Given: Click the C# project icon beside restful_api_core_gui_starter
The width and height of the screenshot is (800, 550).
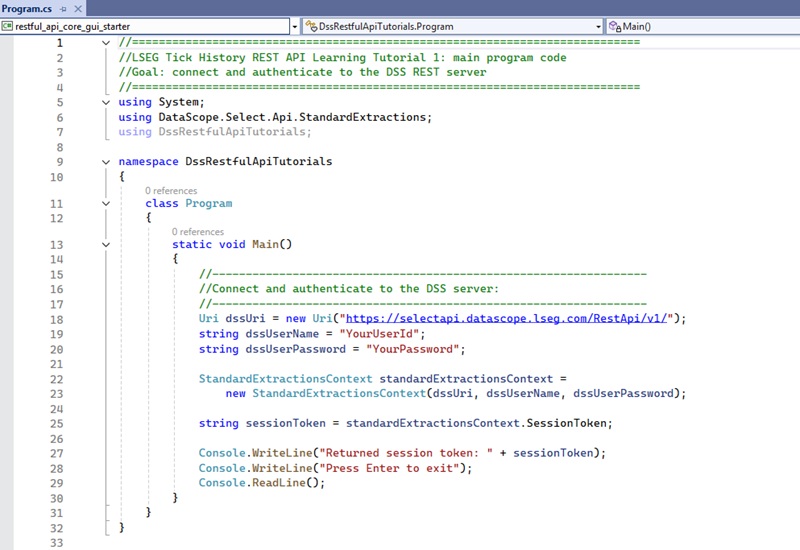Looking at the screenshot, I should coord(8,26).
